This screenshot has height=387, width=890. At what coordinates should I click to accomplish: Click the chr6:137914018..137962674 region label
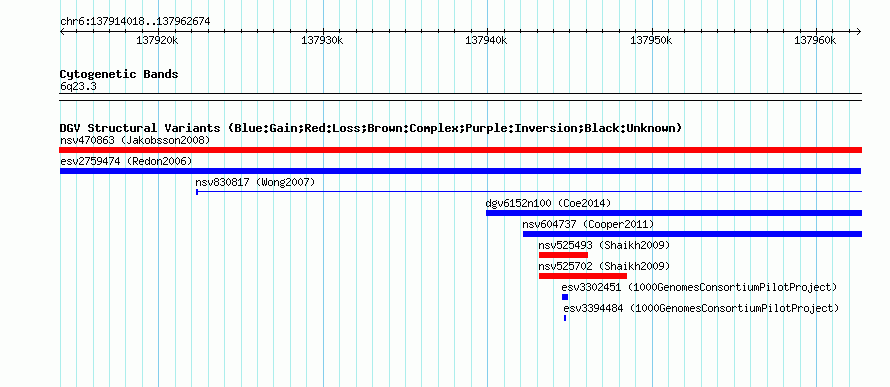135,22
